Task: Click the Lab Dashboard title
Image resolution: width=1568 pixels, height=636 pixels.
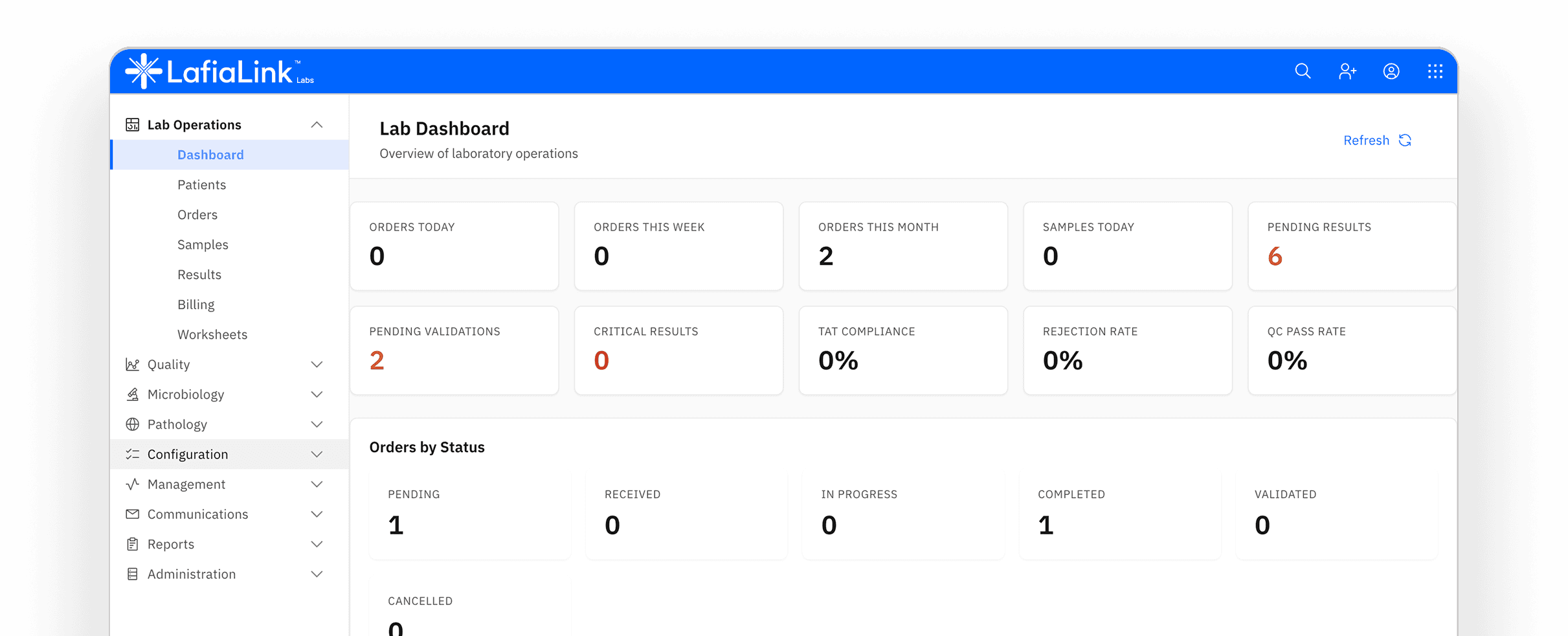Action: [445, 129]
